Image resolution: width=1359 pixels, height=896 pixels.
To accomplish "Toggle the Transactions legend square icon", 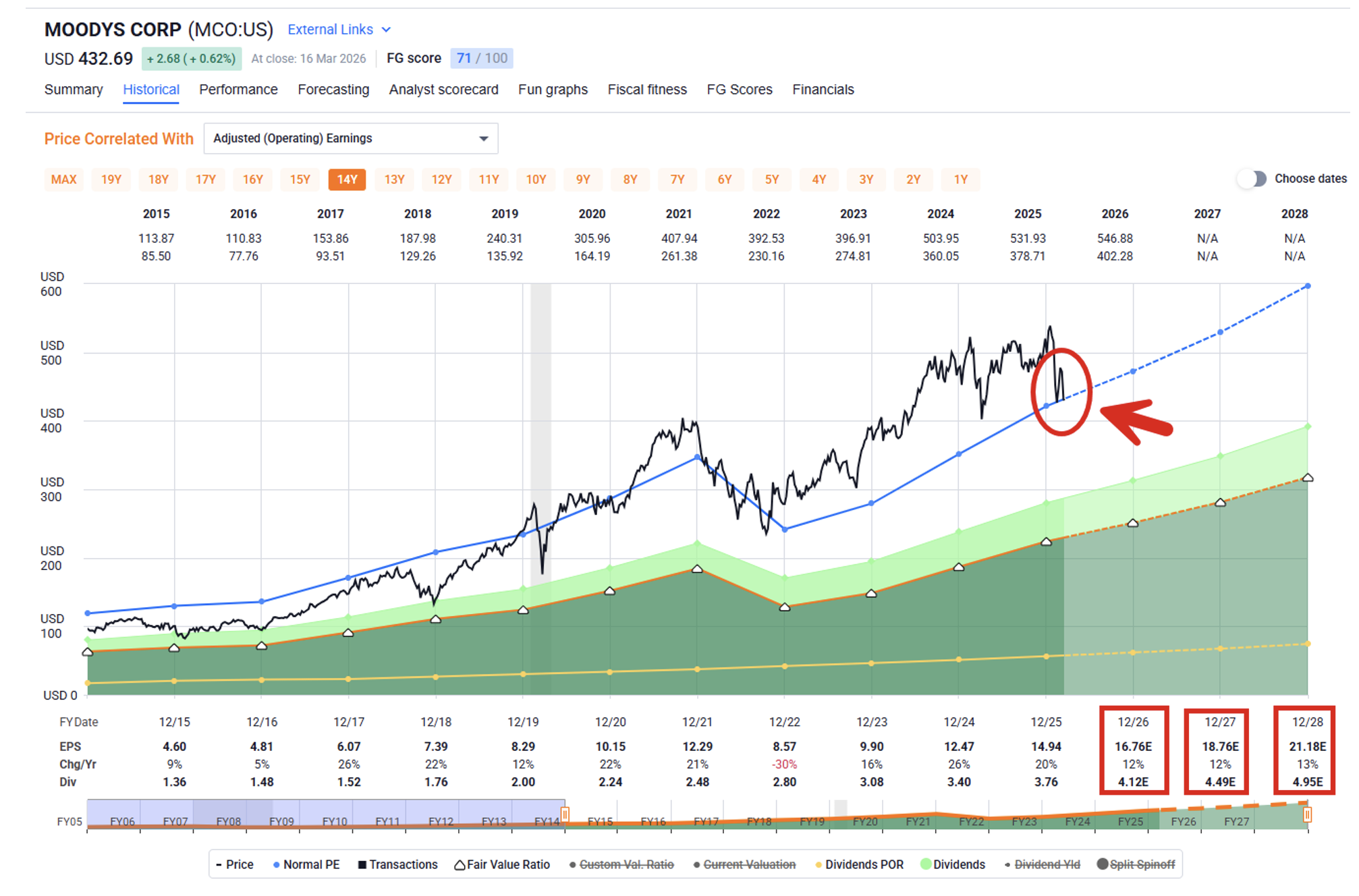I will 362,865.
